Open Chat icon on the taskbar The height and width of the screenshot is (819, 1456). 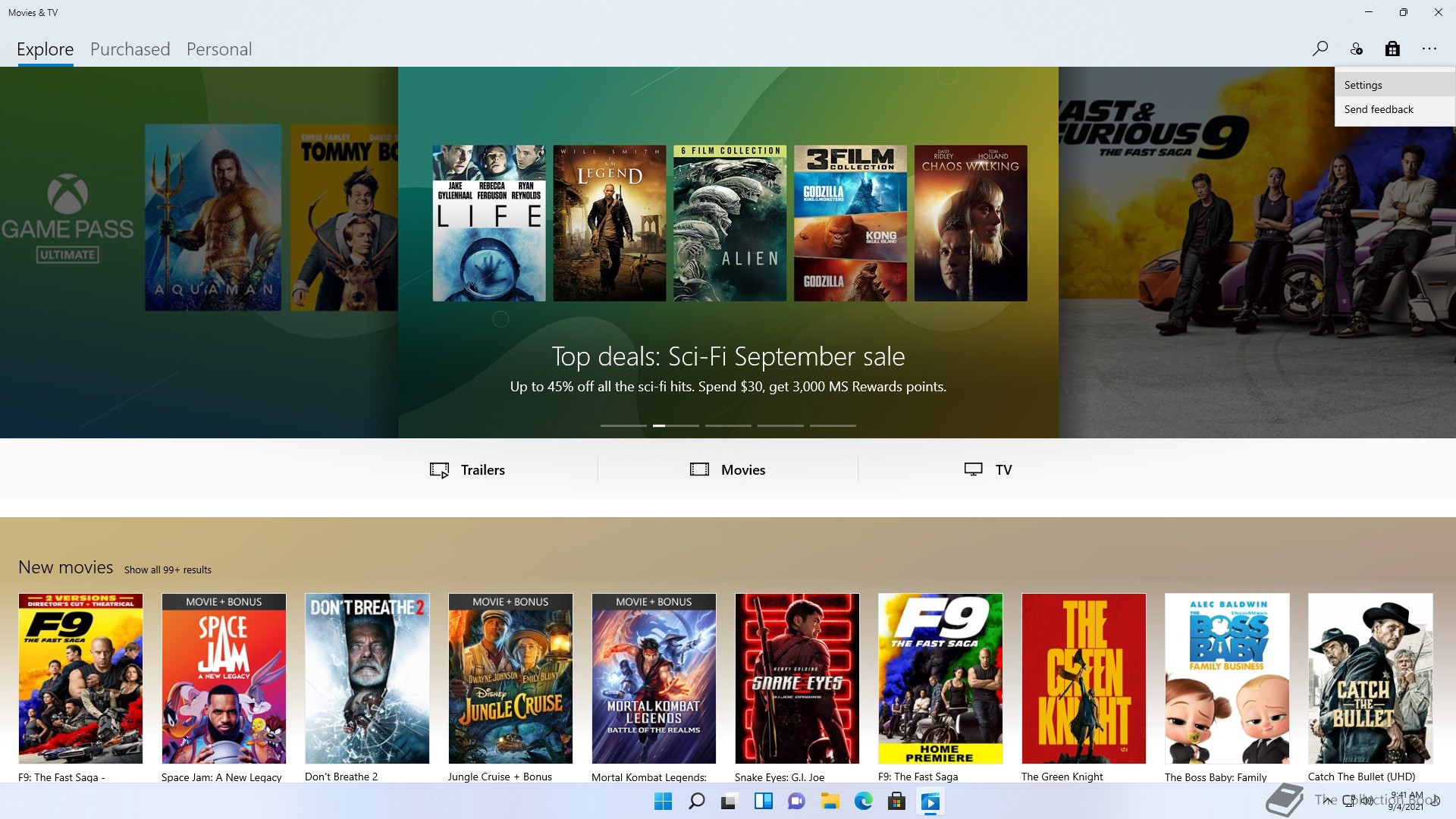(796, 802)
